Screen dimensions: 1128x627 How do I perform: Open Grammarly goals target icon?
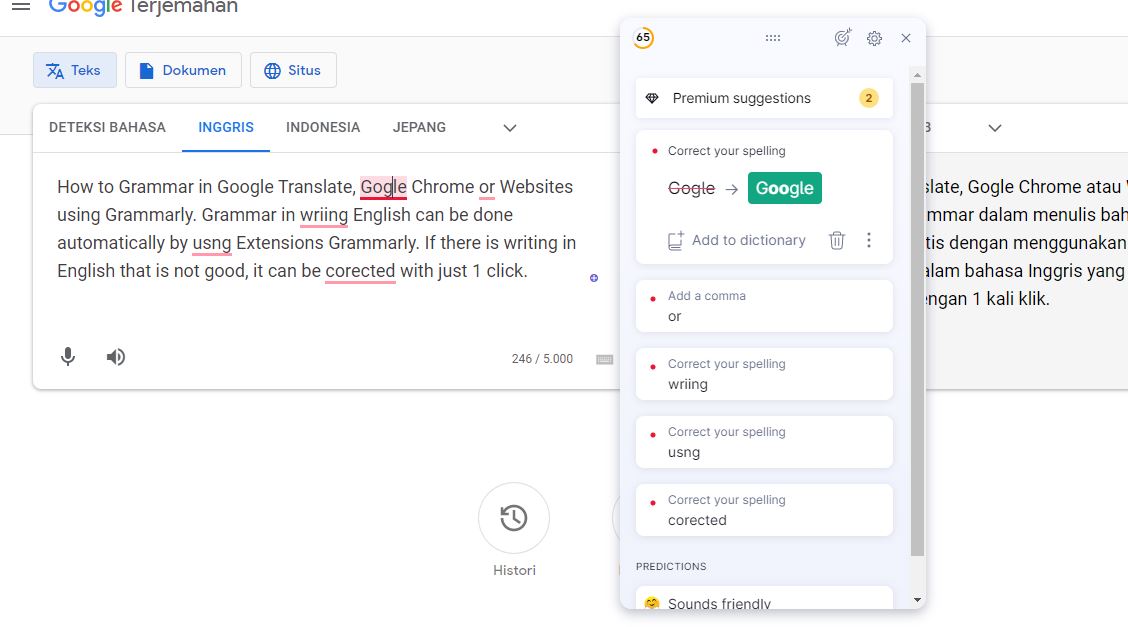(842, 37)
